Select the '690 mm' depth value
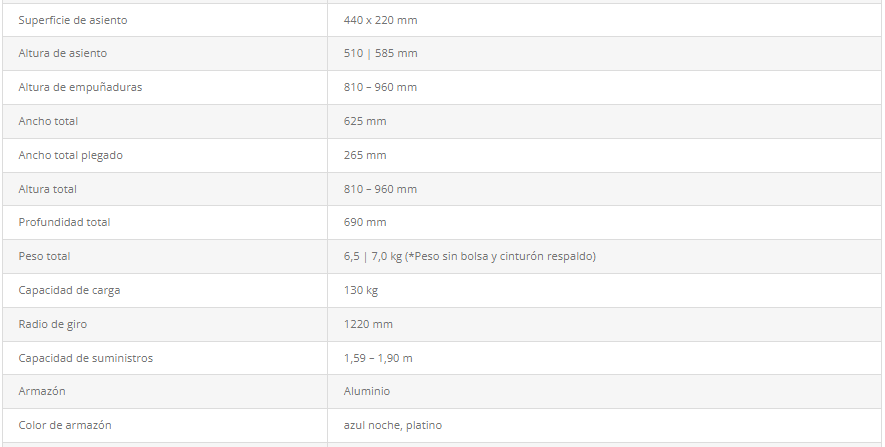The image size is (885, 447). click(365, 222)
